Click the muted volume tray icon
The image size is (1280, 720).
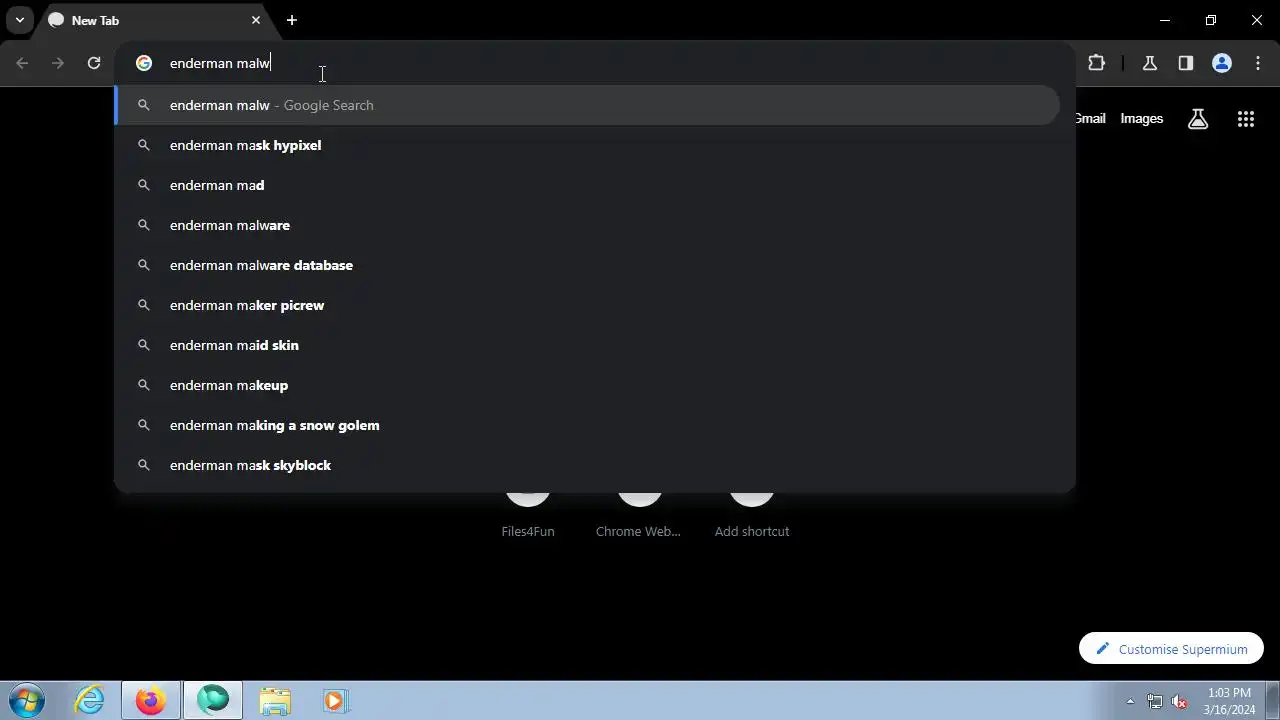1180,701
